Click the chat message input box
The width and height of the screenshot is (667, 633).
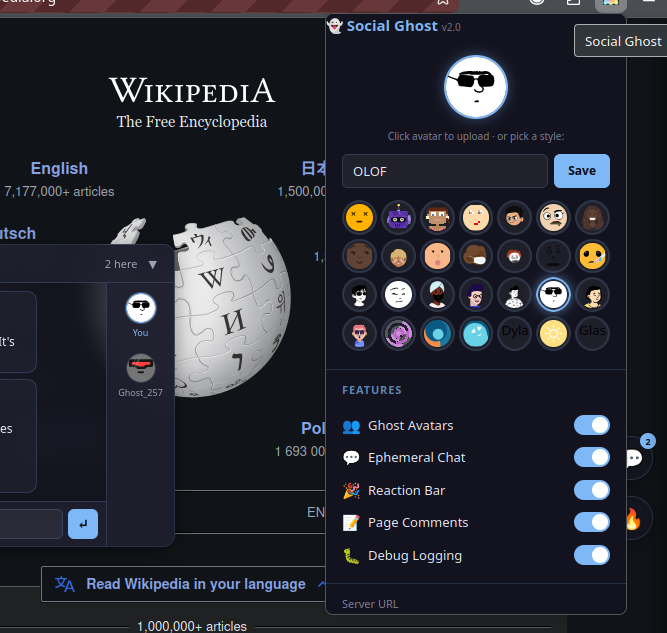(x=30, y=524)
